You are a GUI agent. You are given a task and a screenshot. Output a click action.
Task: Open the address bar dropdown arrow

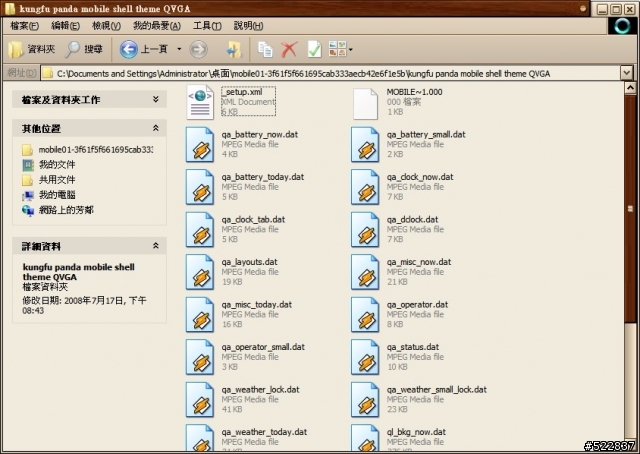tap(626, 73)
